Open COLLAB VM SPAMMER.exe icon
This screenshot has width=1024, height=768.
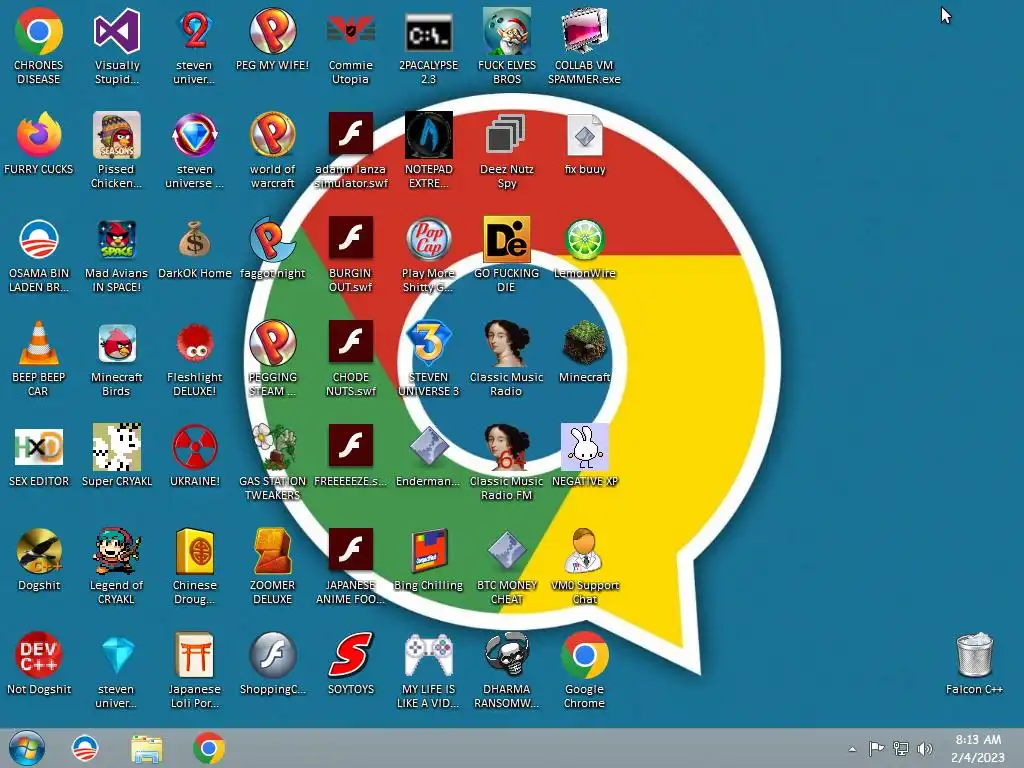point(584,31)
